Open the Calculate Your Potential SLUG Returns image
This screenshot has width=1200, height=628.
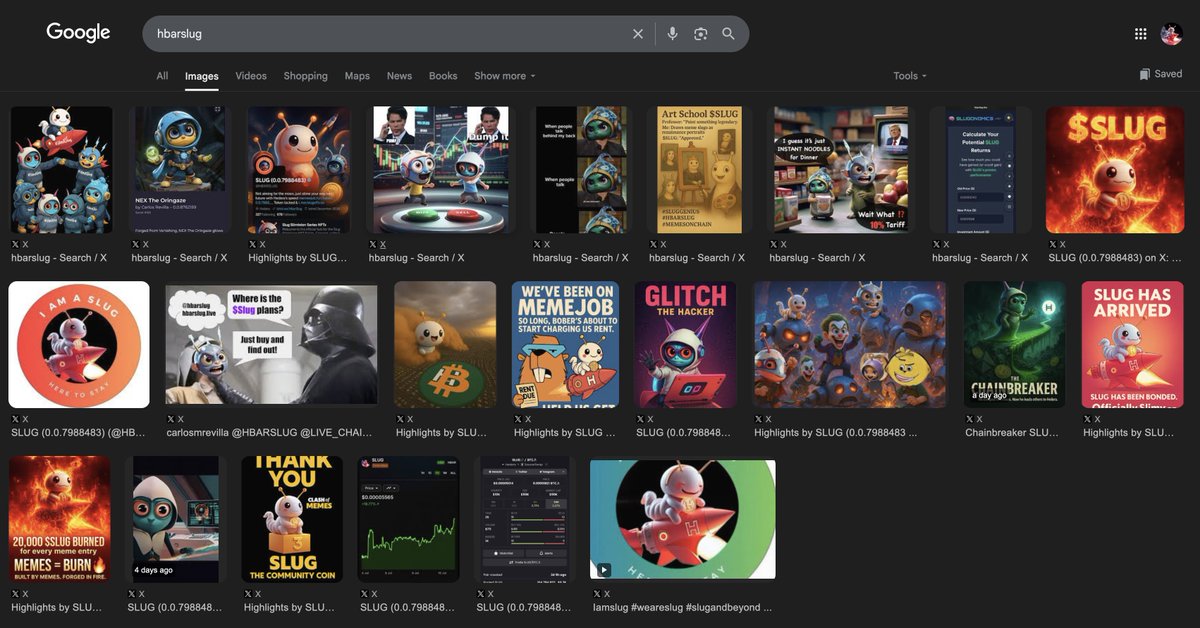(980, 170)
